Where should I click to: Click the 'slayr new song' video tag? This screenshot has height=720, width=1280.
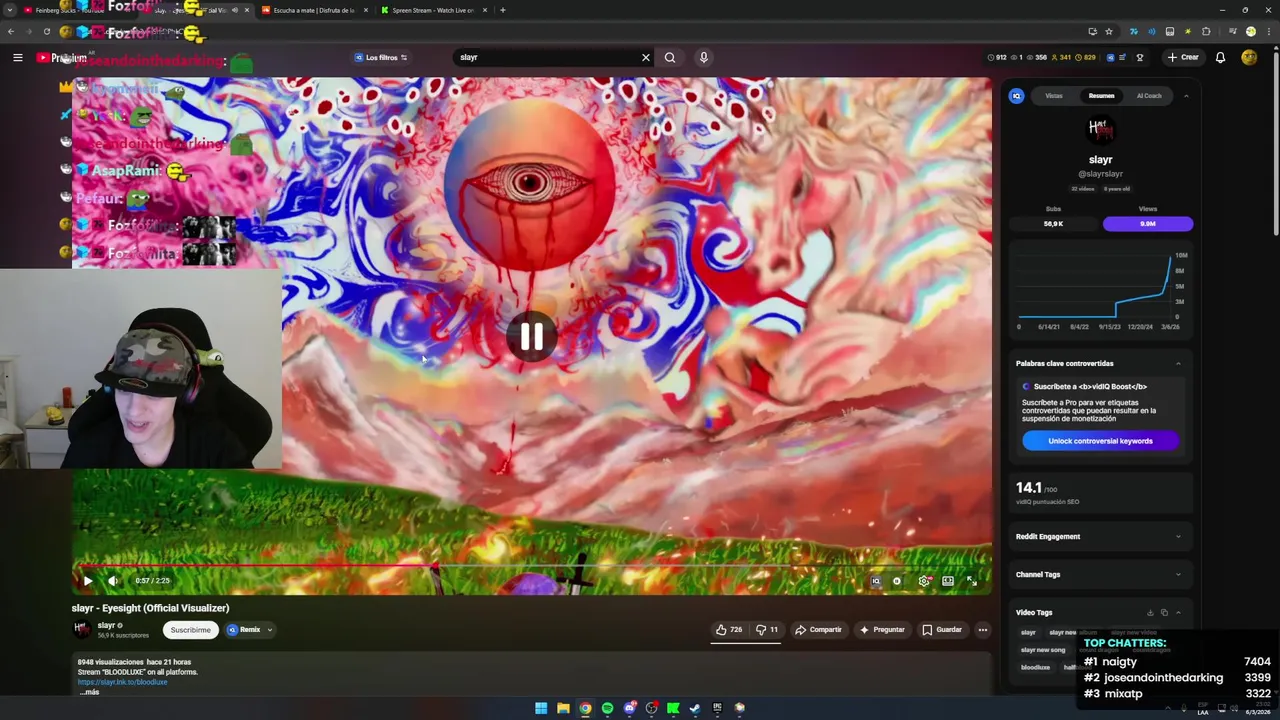(x=1043, y=650)
